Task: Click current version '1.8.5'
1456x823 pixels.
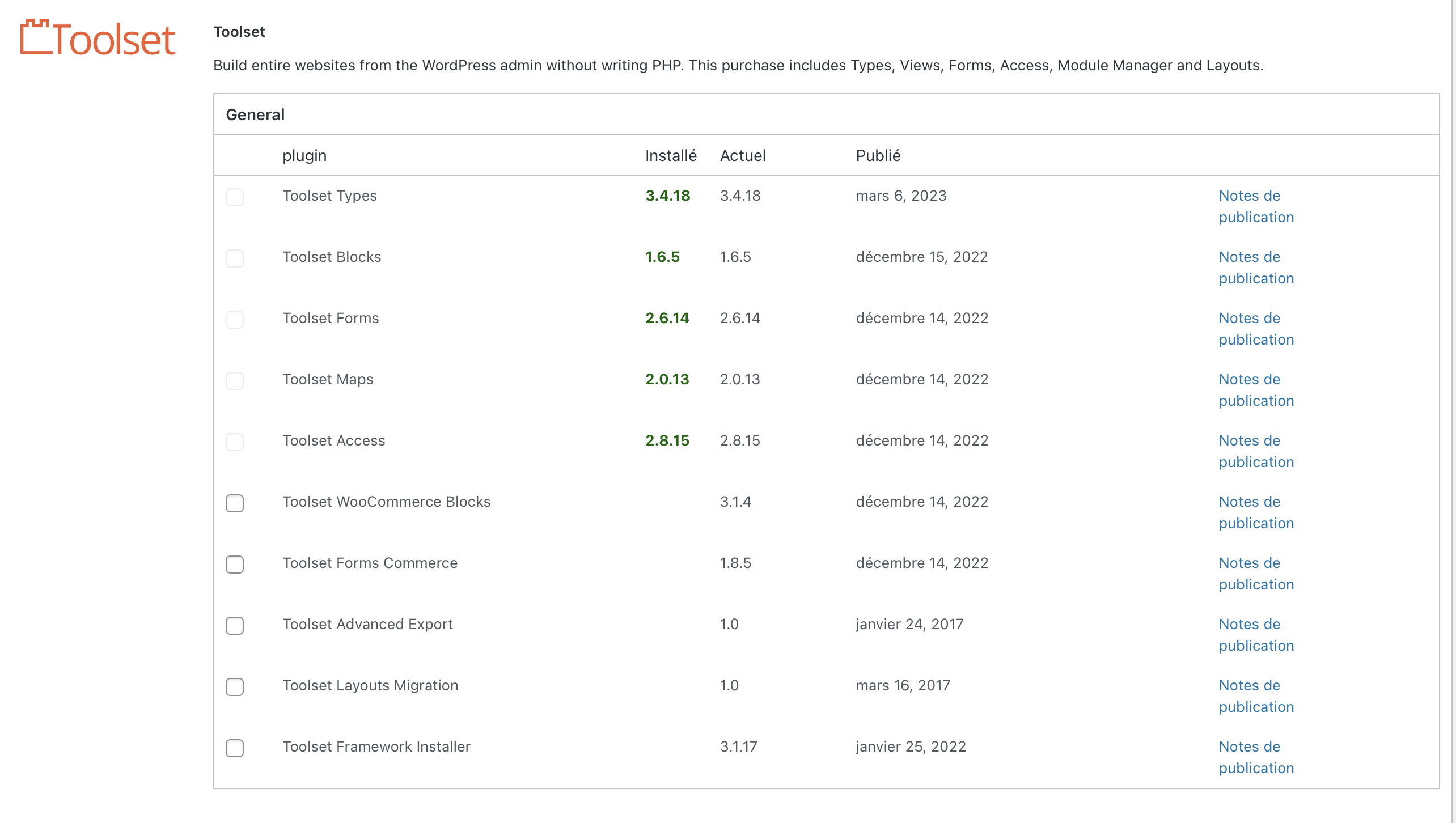Action: tap(735, 563)
